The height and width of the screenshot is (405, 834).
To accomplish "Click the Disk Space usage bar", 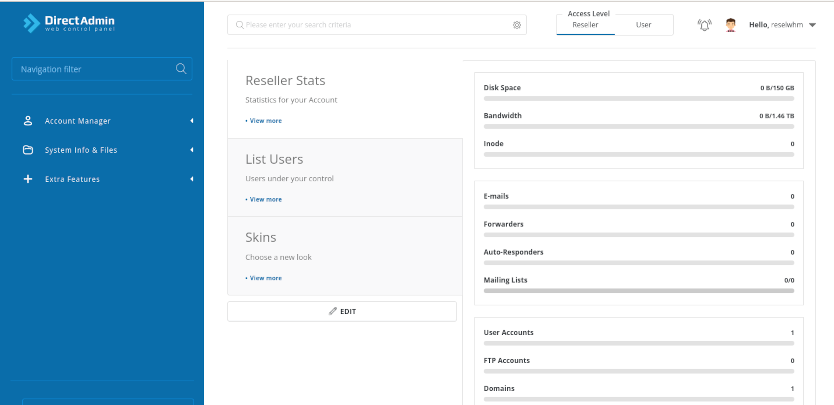I will [x=638, y=98].
